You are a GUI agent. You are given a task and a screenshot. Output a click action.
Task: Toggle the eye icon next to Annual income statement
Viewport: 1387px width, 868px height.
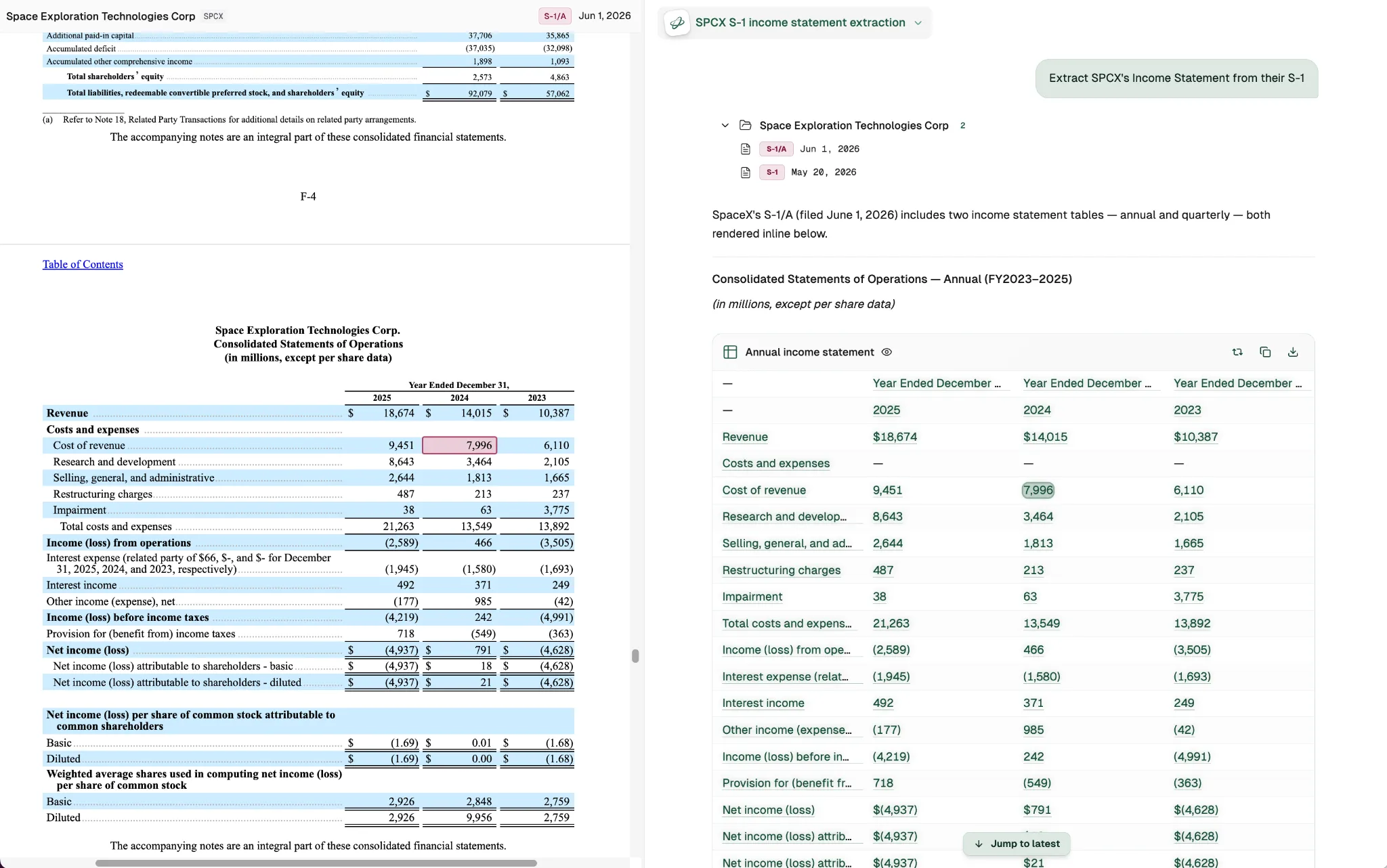click(887, 352)
